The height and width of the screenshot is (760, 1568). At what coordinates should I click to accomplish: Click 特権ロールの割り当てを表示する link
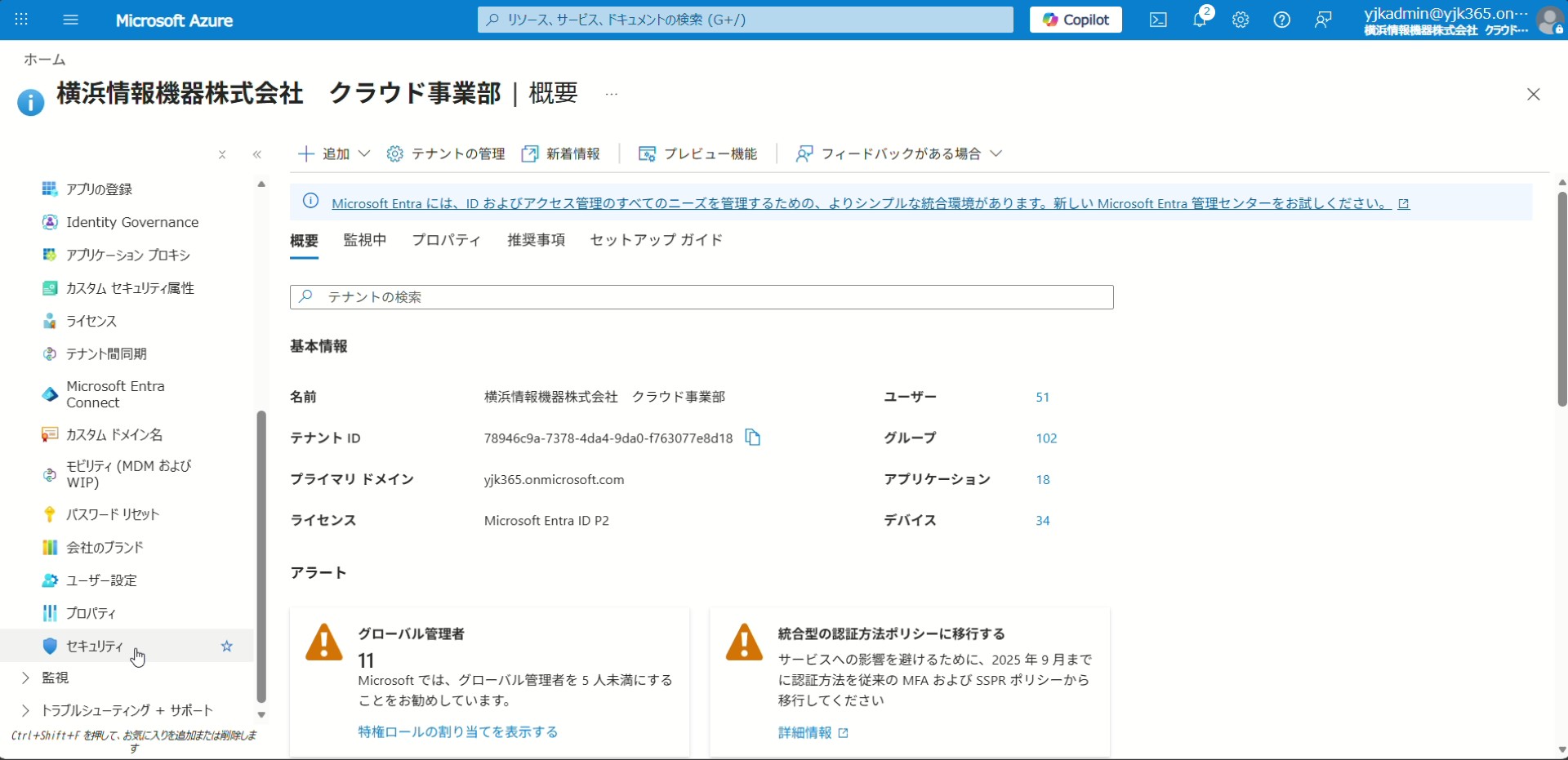[x=458, y=732]
